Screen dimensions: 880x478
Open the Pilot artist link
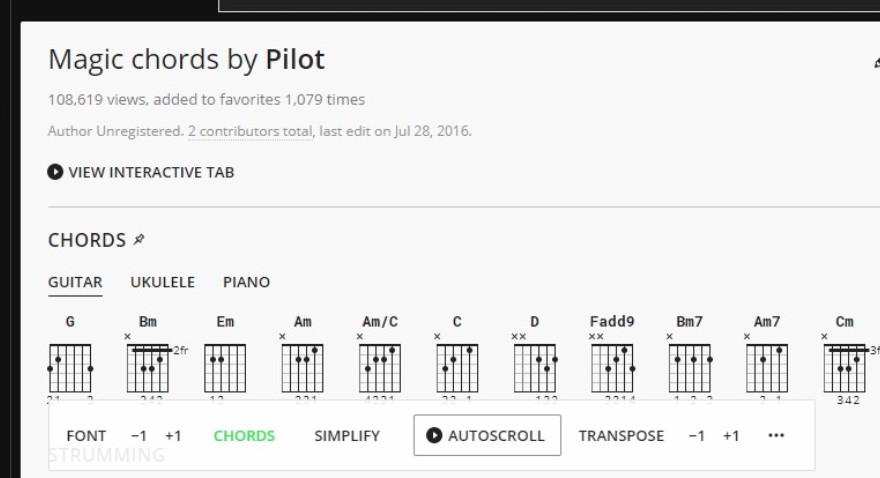[295, 59]
